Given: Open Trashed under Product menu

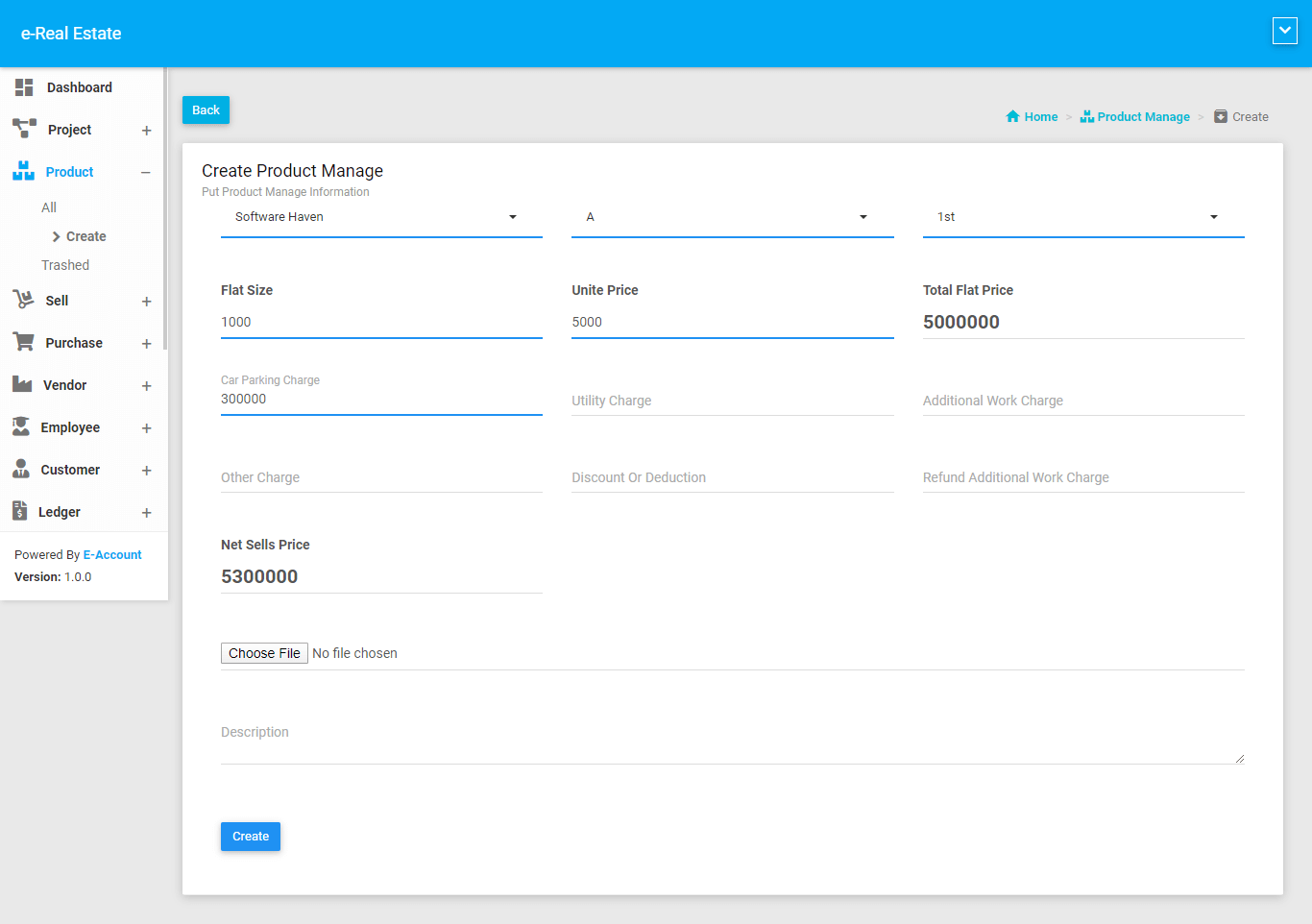Looking at the screenshot, I should click(65, 265).
